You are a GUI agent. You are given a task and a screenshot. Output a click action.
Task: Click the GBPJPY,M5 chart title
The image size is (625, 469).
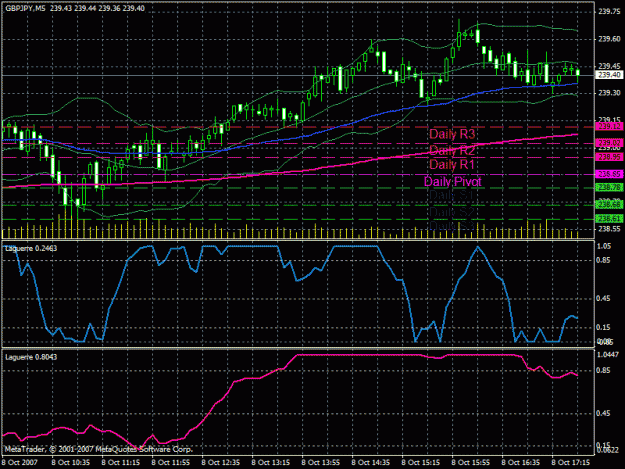[25, 8]
